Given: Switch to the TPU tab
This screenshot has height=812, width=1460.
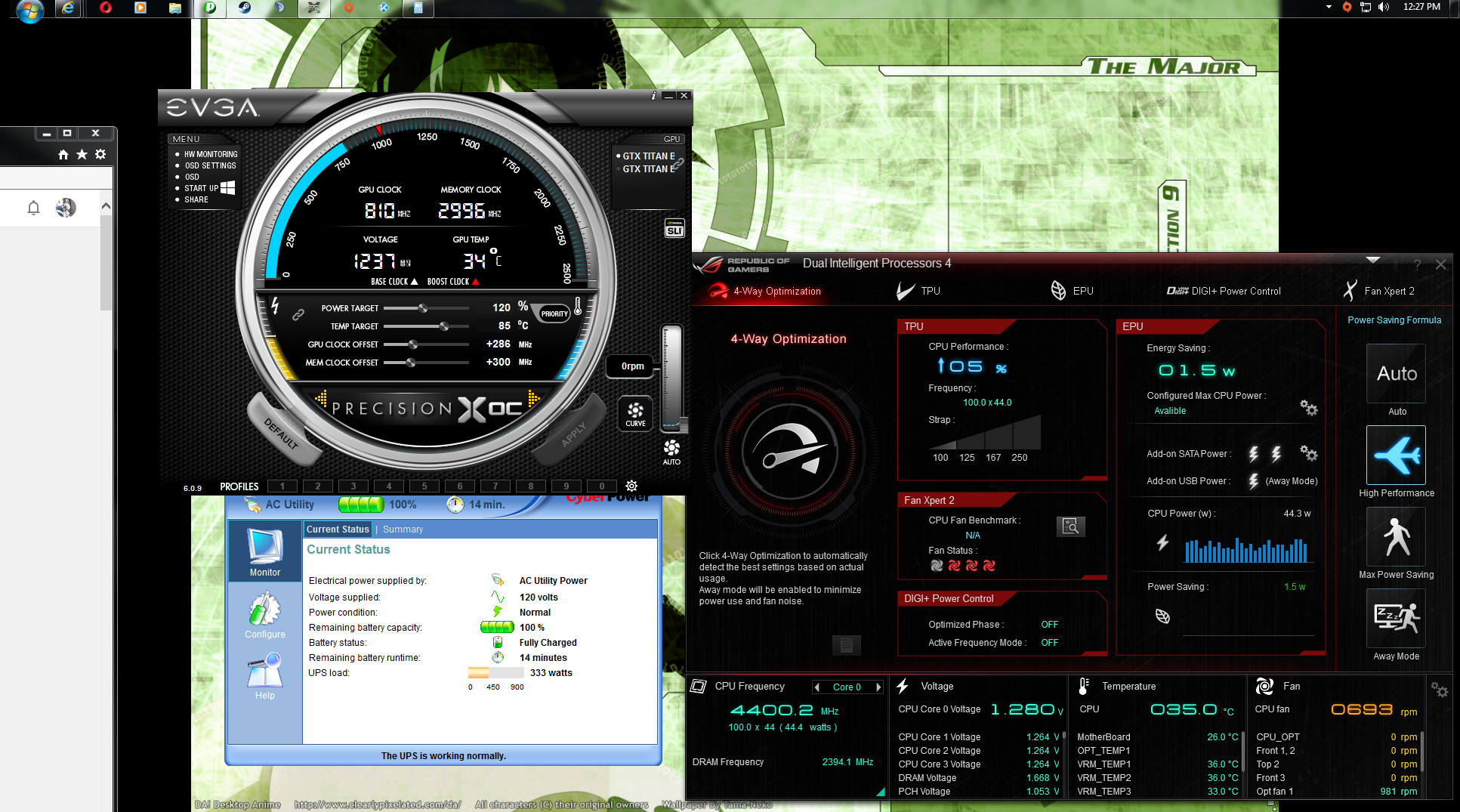Looking at the screenshot, I should (x=918, y=291).
